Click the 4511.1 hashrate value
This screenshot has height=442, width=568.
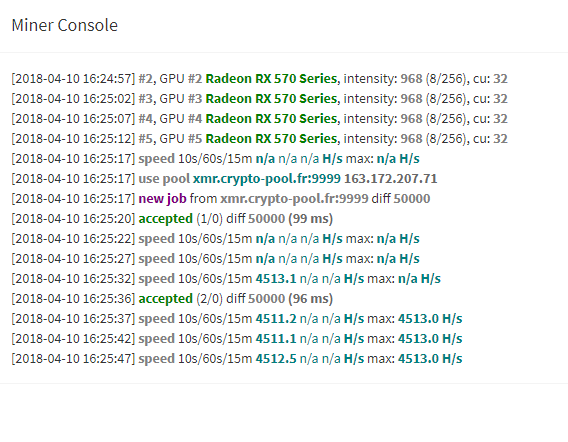click(276, 338)
